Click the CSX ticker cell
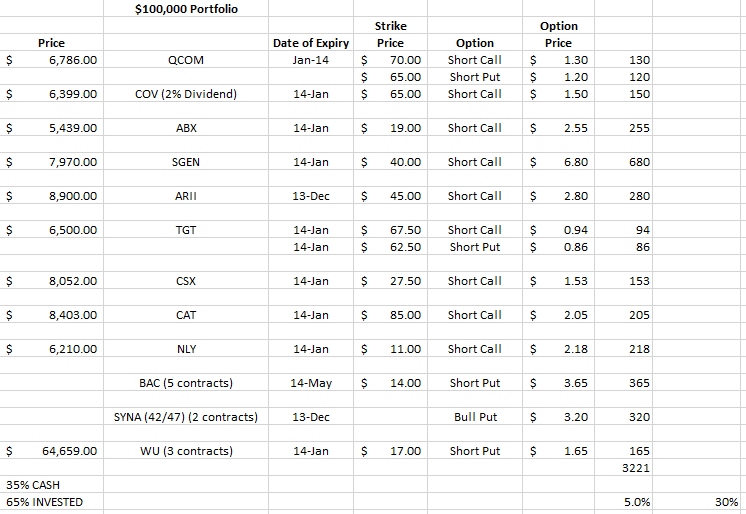 pyautogui.click(x=186, y=281)
